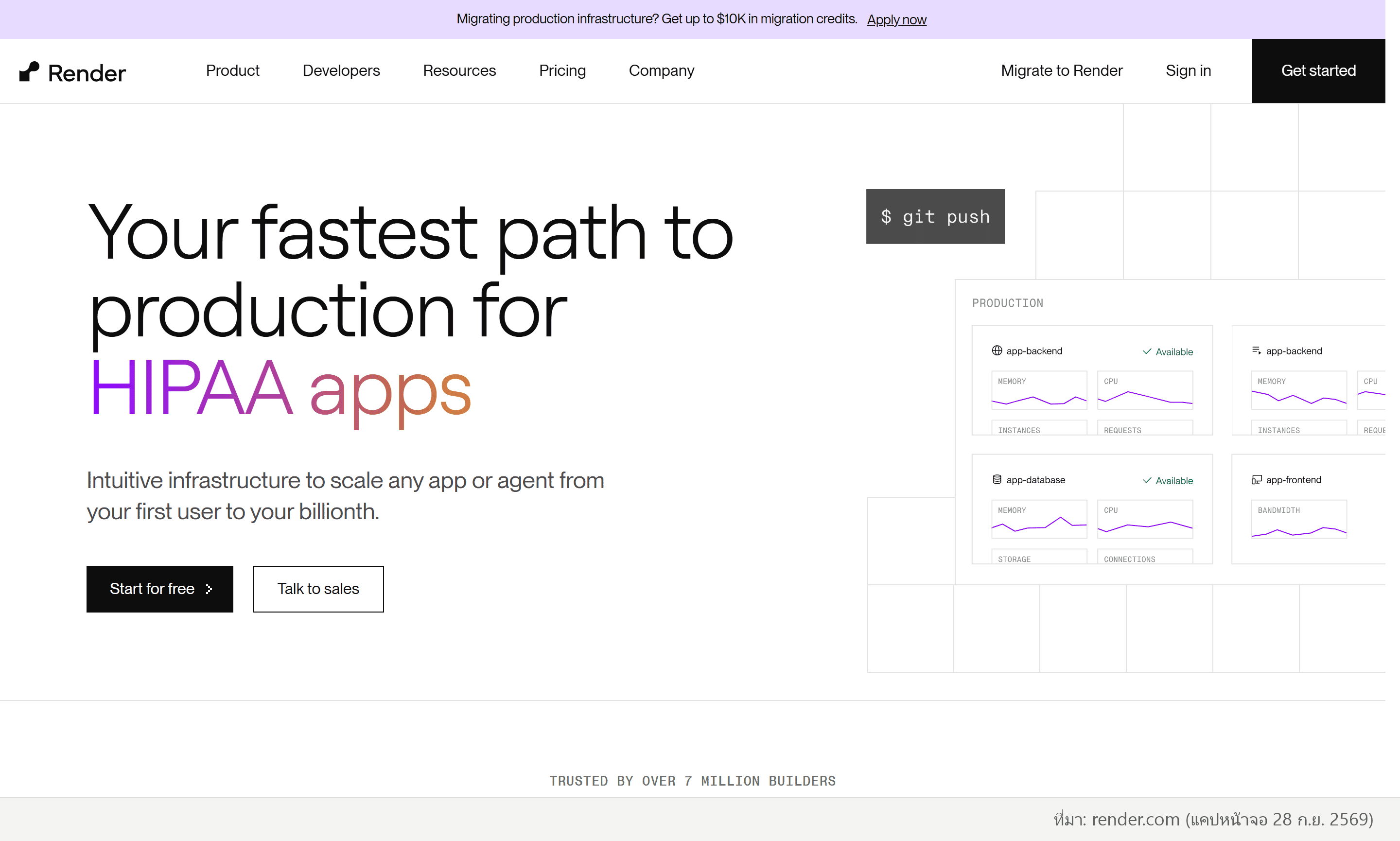This screenshot has width=1400, height=841.
Task: Click the Talk to sales button
Action: [x=318, y=589]
